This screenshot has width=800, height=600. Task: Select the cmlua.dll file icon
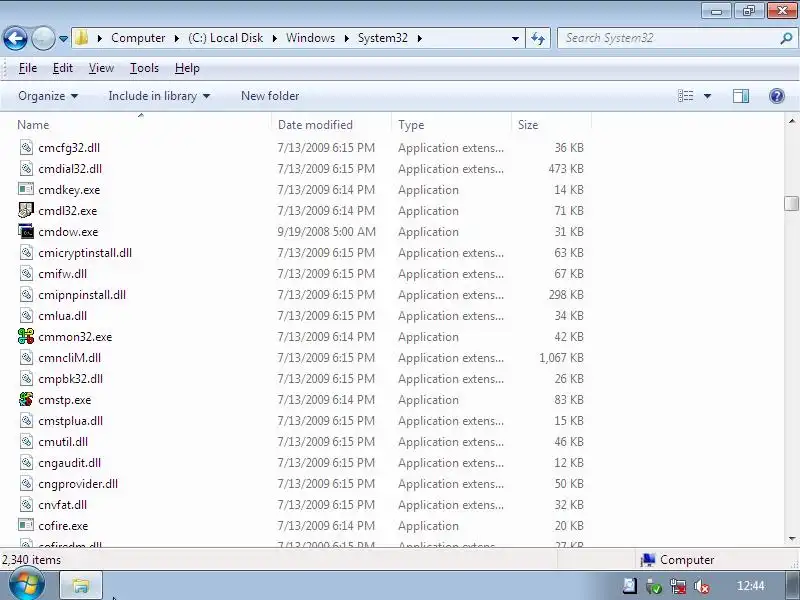(x=26, y=315)
